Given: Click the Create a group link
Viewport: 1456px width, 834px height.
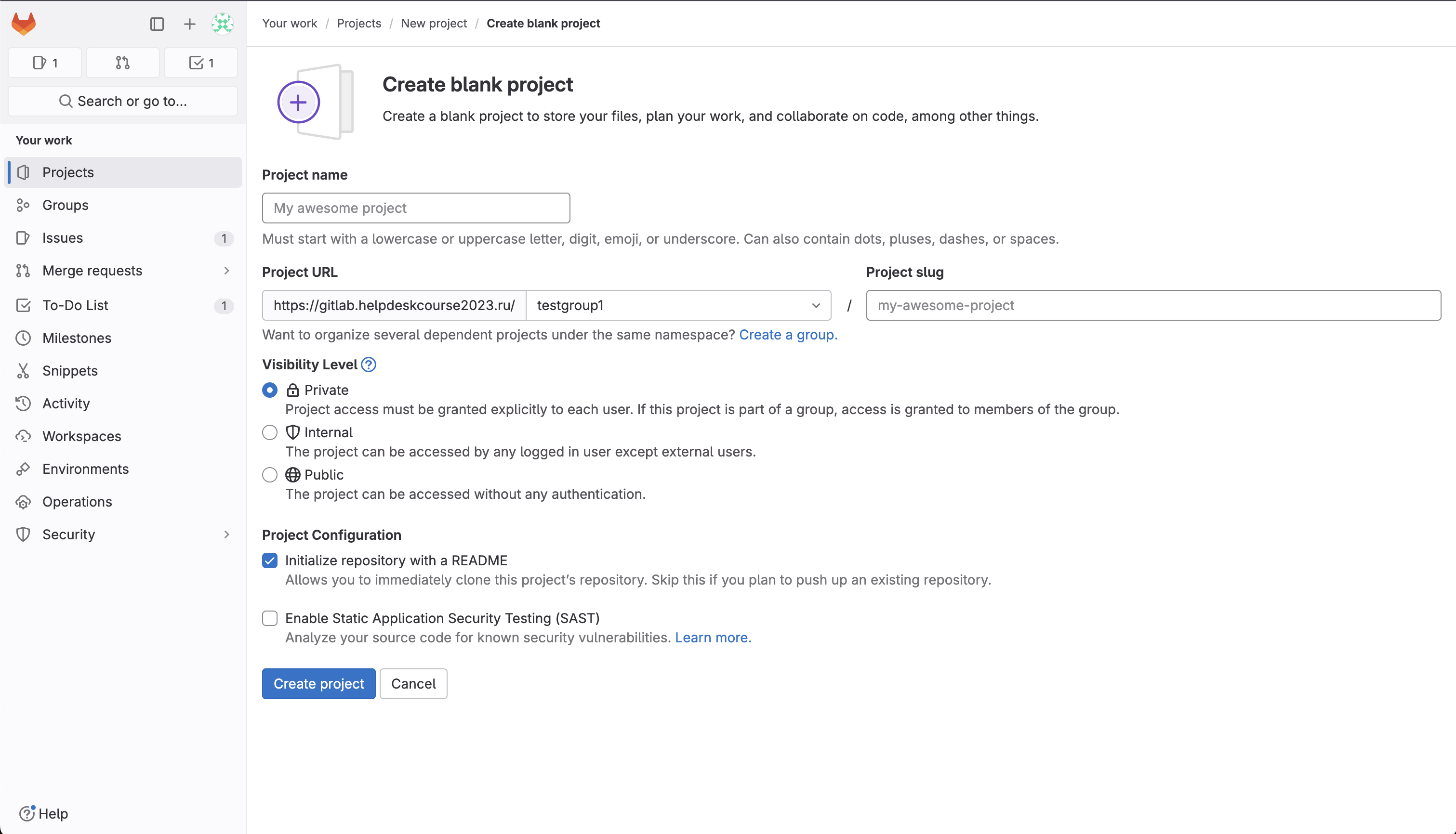Looking at the screenshot, I should [x=788, y=334].
